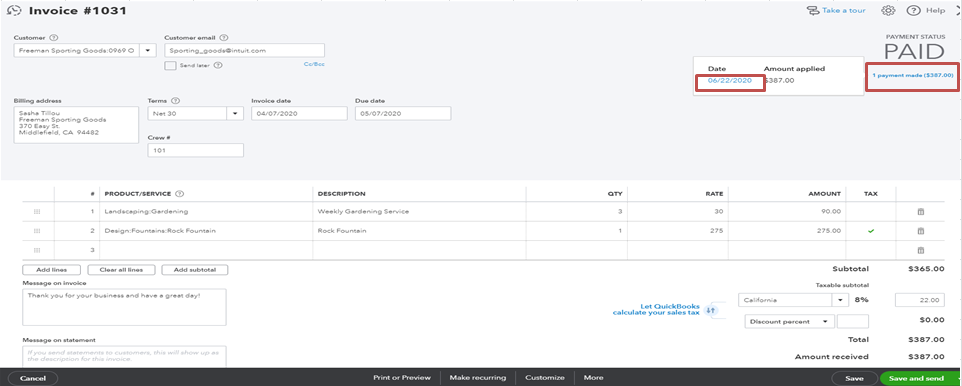Click the Message on invoice text box
Viewport: 962px width, 386px height.
(x=125, y=307)
